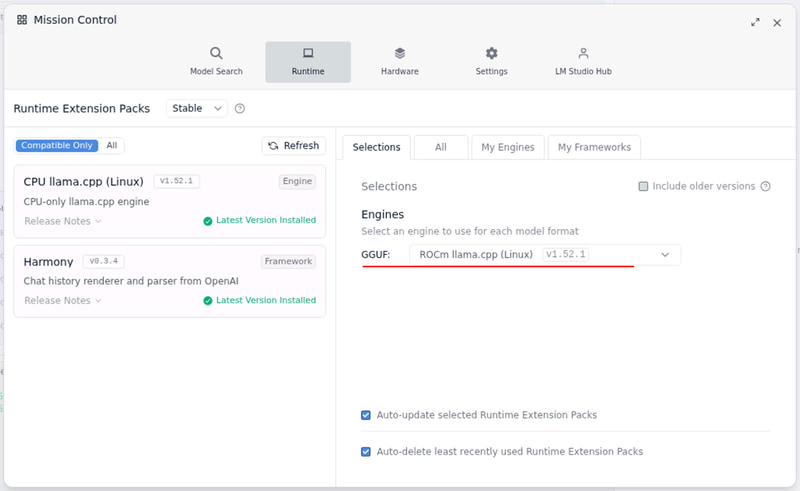This screenshot has width=800, height=491.
Task: Open LM Studio Hub person icon
Action: coord(583,54)
